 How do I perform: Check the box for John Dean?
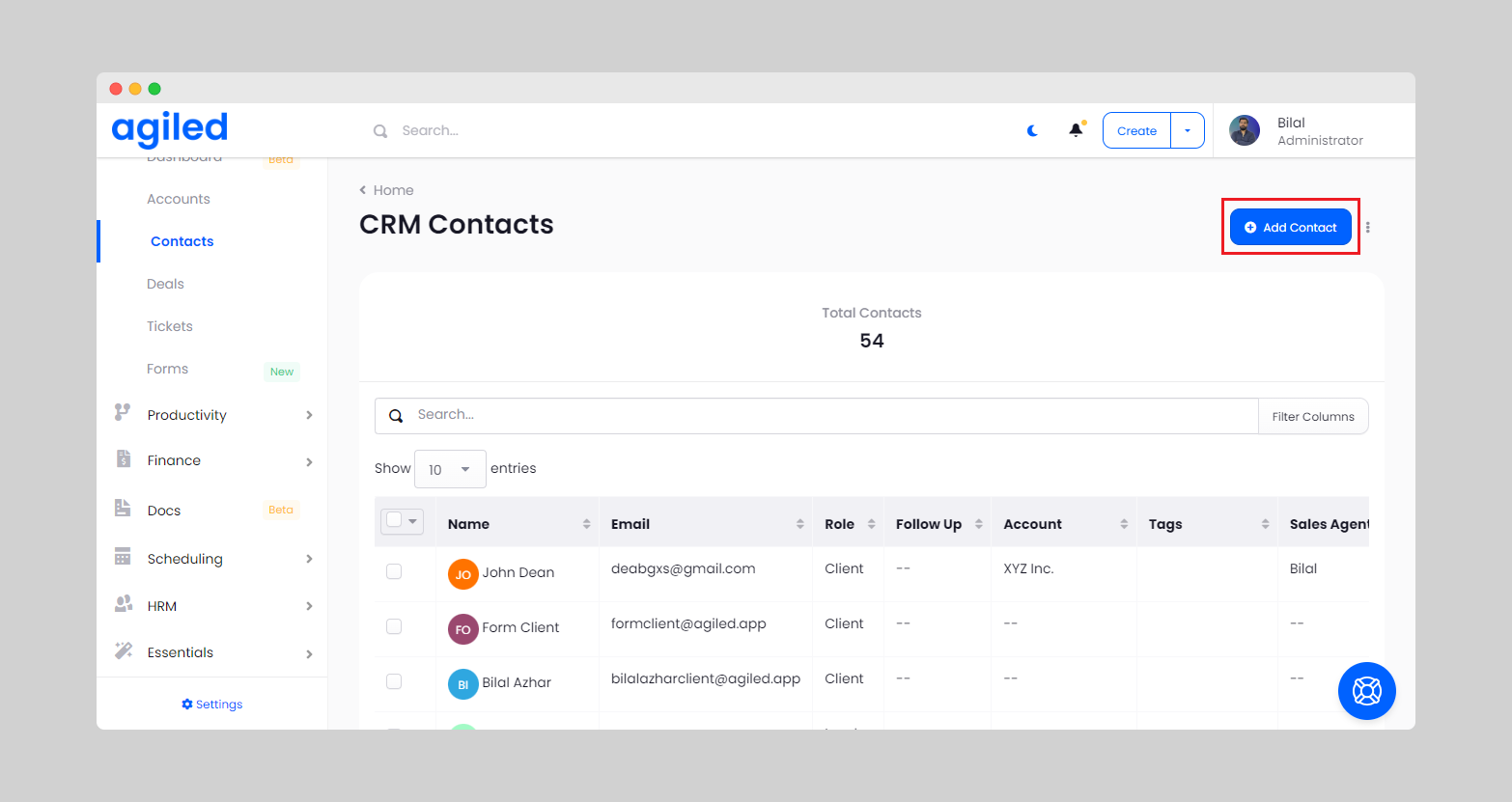click(x=394, y=571)
